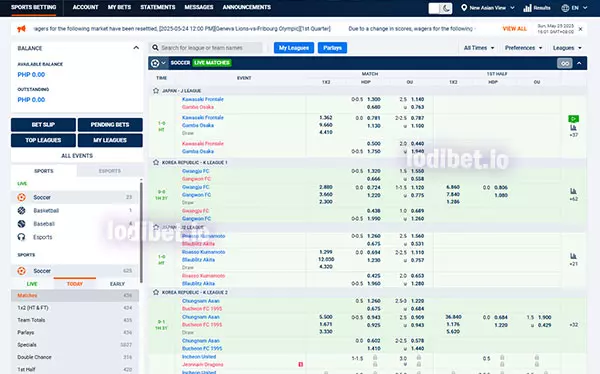600x374 pixels.
Task: Open the ANNOUNCEMENTS menu
Action: click(247, 7)
